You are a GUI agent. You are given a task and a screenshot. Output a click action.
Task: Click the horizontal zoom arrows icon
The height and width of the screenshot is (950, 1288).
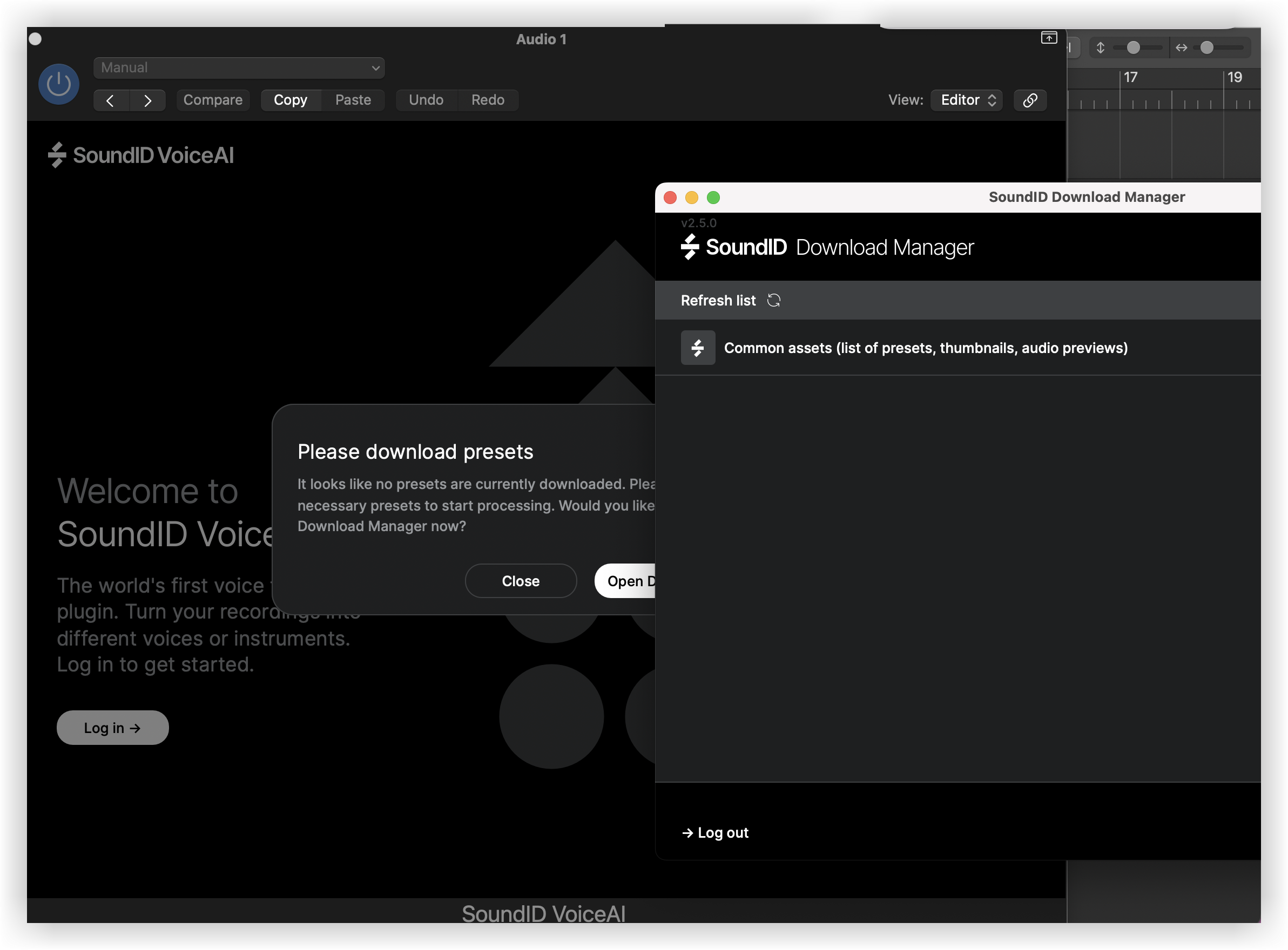1181,47
